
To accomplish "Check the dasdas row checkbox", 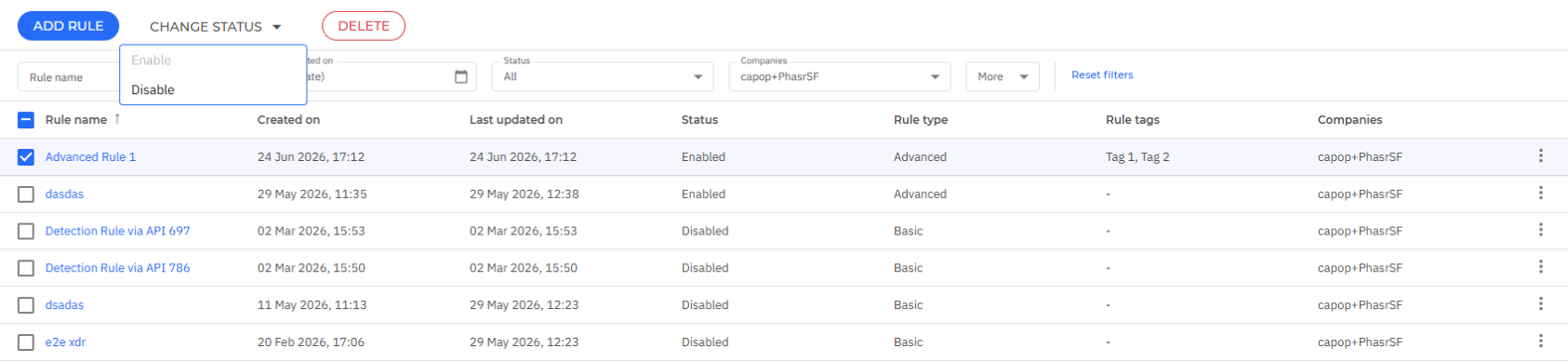I will (x=26, y=194).
